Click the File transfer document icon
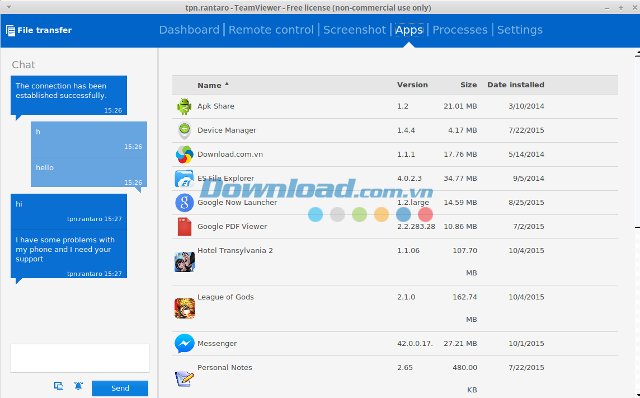 (10, 30)
